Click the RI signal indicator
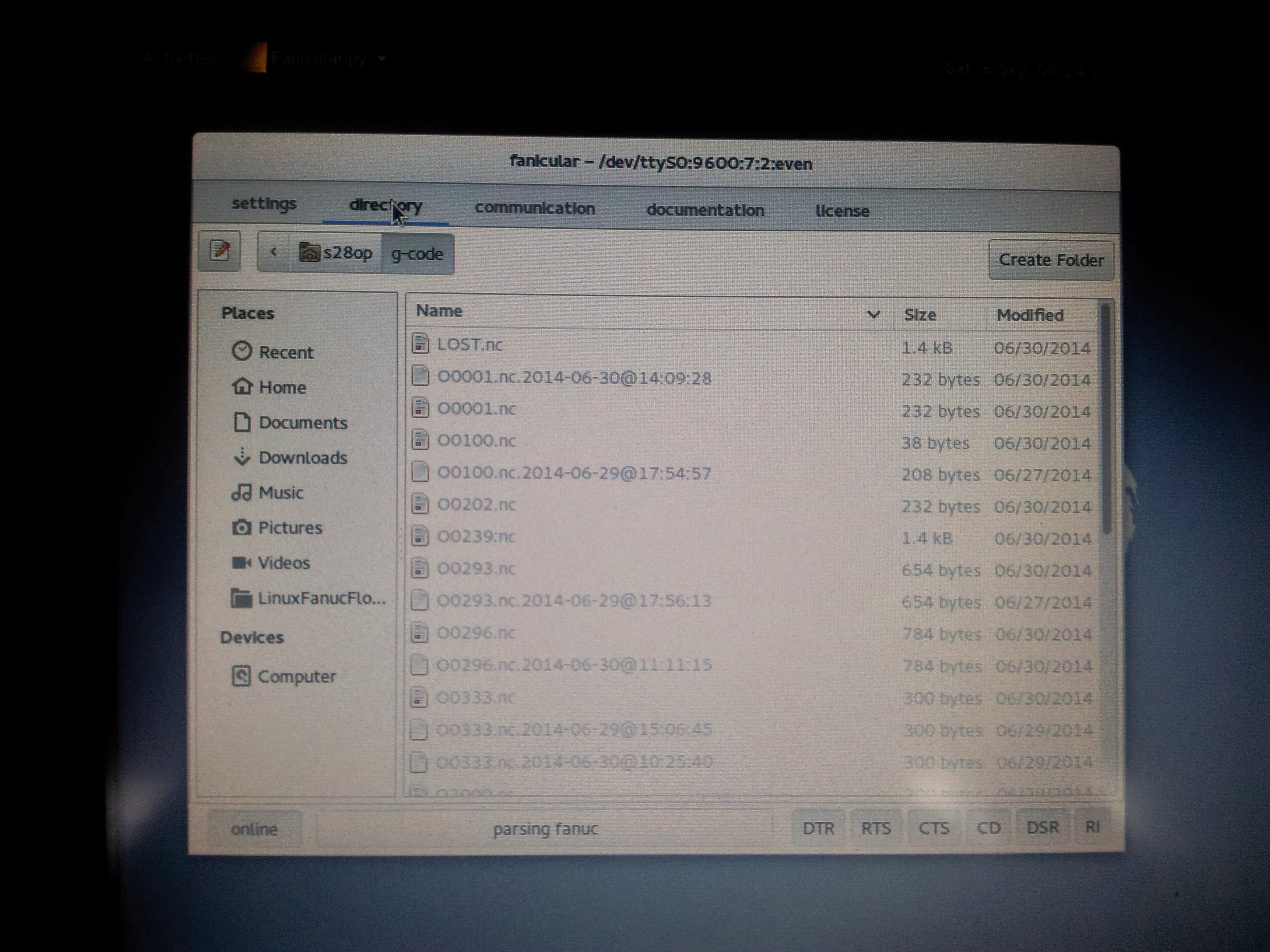Screen dimensions: 1270x952 coord(1092,827)
